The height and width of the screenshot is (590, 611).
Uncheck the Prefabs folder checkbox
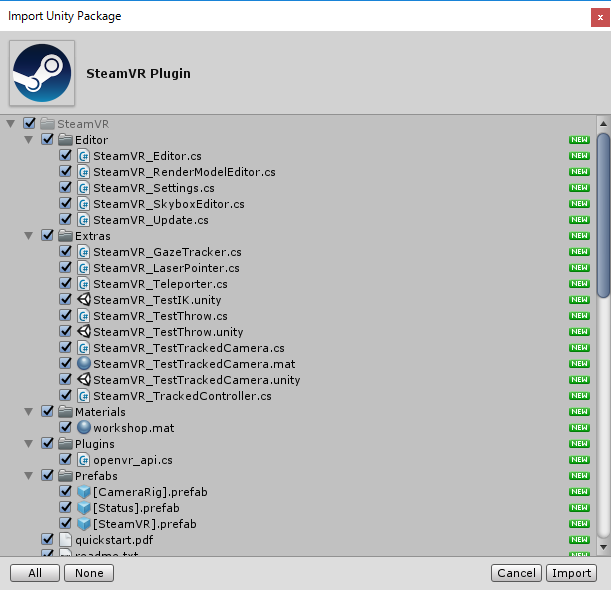(48, 475)
